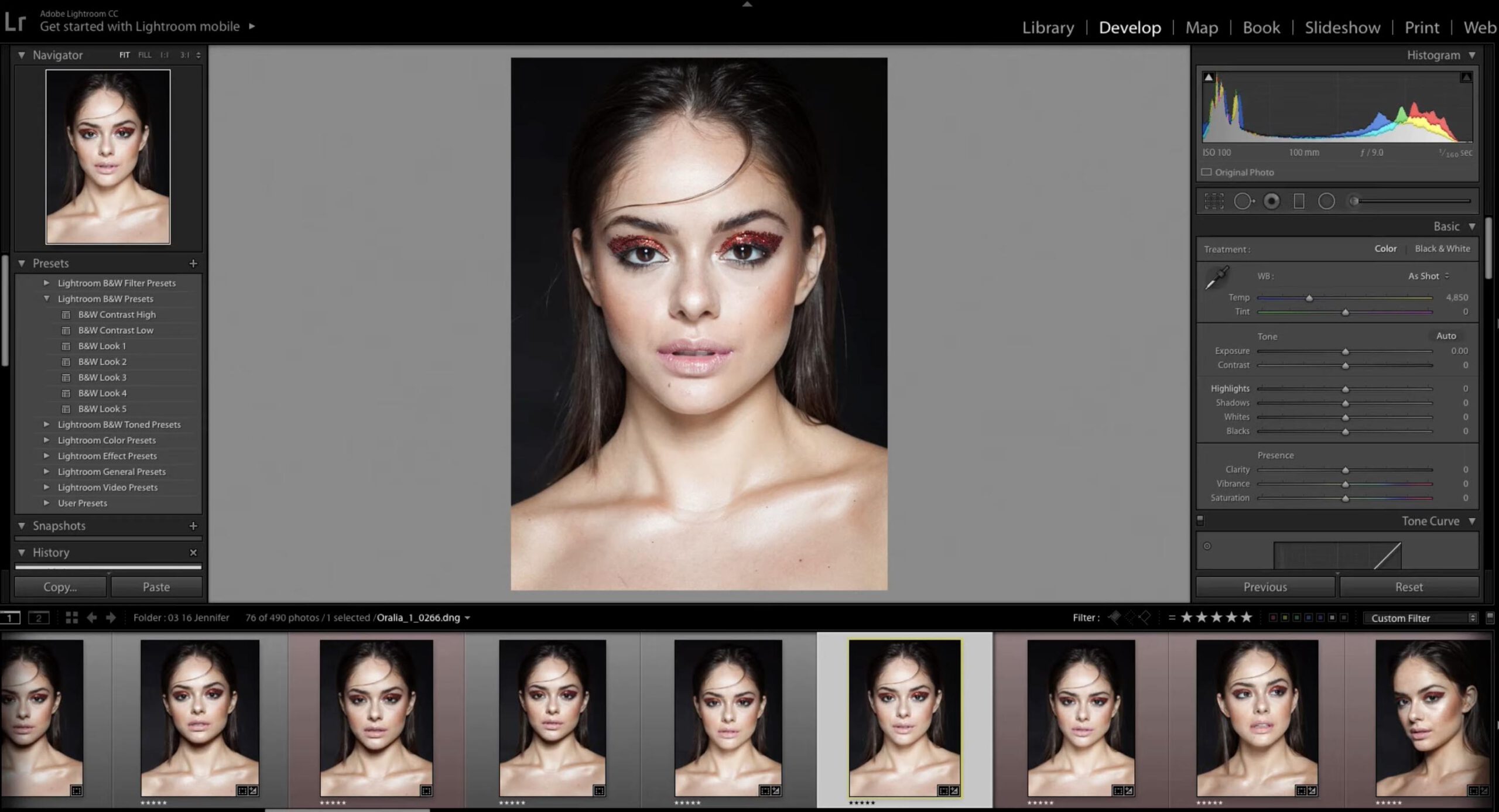Click the add new preset plus icon

pos(193,263)
